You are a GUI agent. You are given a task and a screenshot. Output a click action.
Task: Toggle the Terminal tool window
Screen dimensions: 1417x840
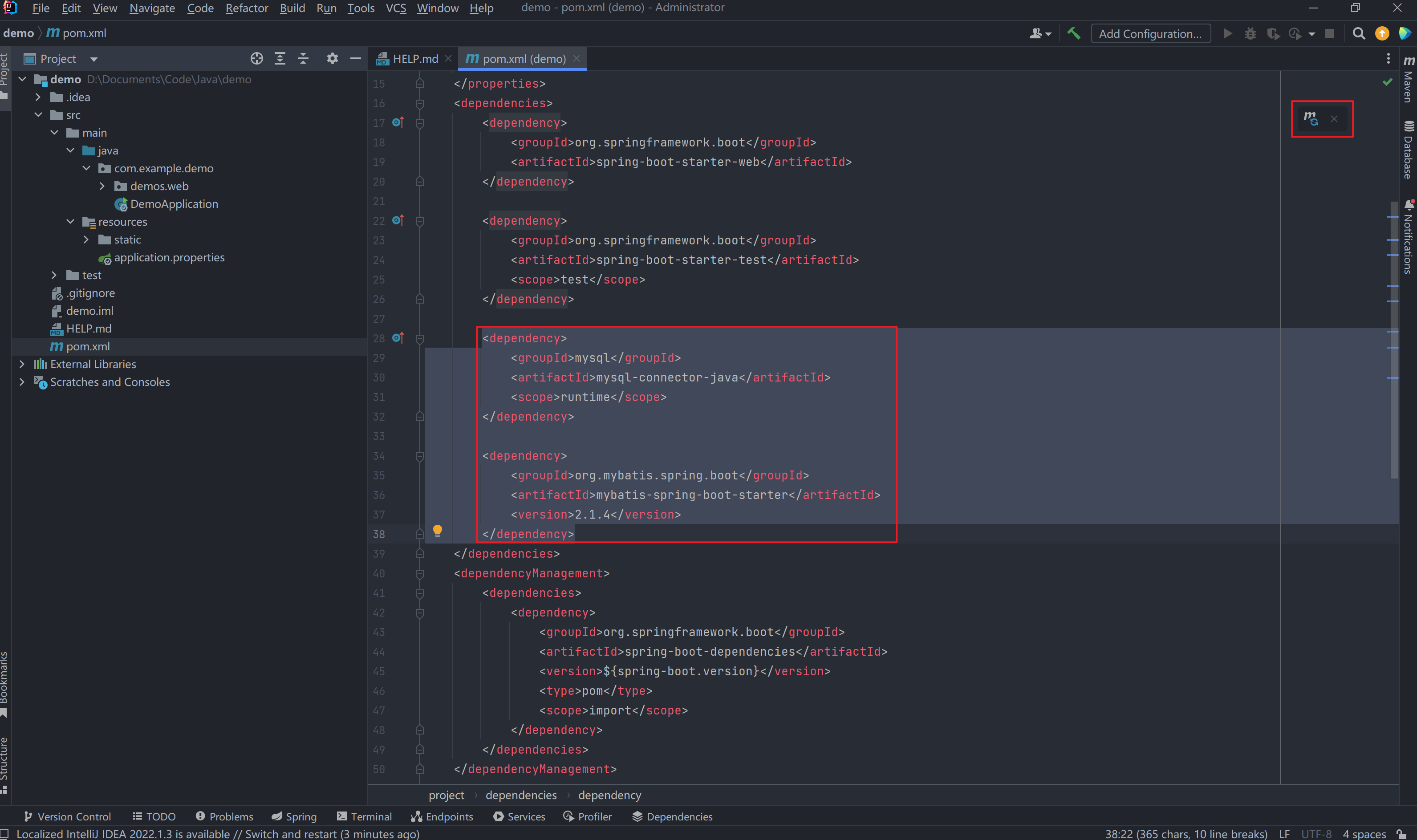(365, 816)
